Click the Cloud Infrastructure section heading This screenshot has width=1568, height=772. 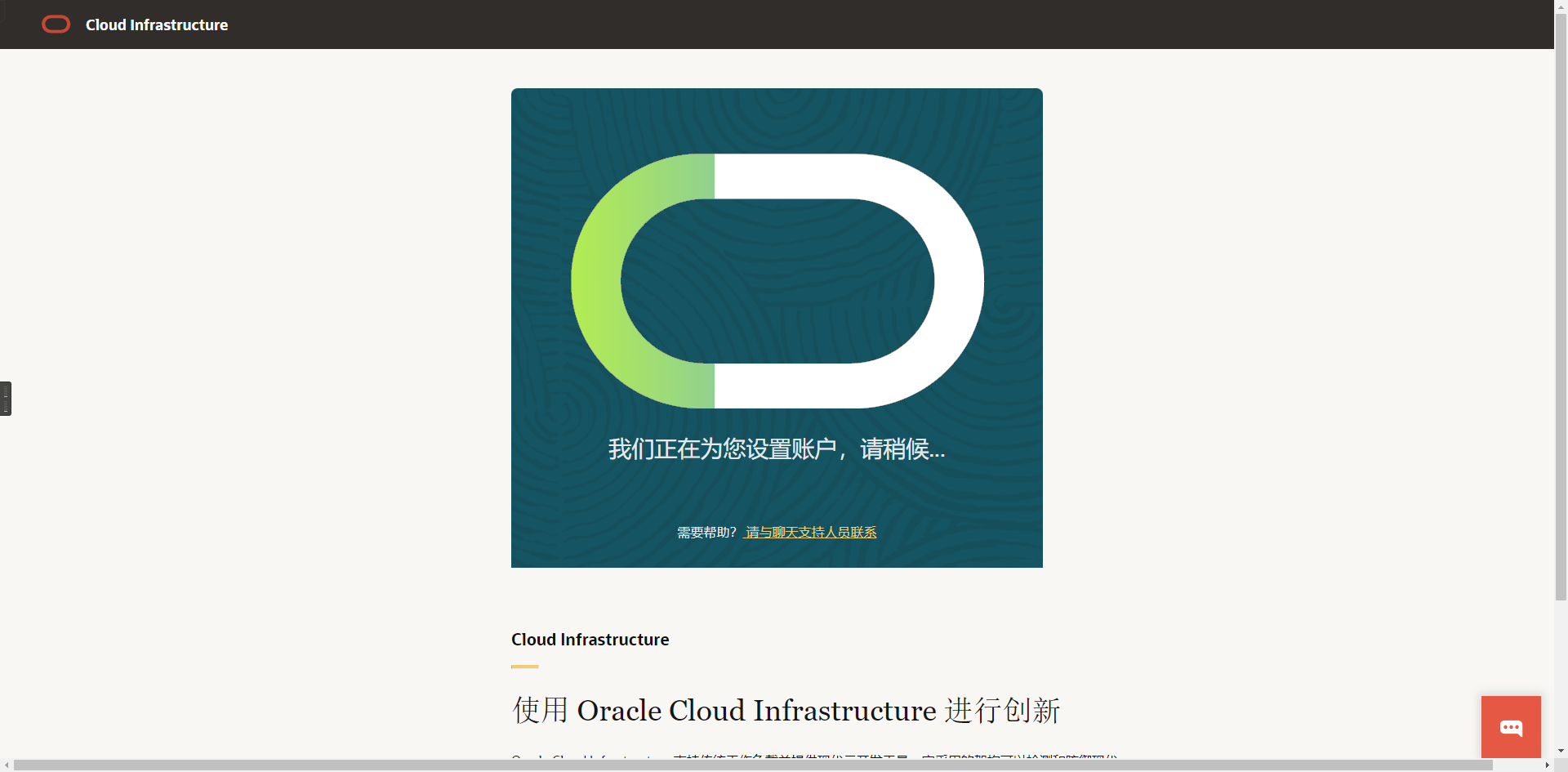(x=590, y=640)
